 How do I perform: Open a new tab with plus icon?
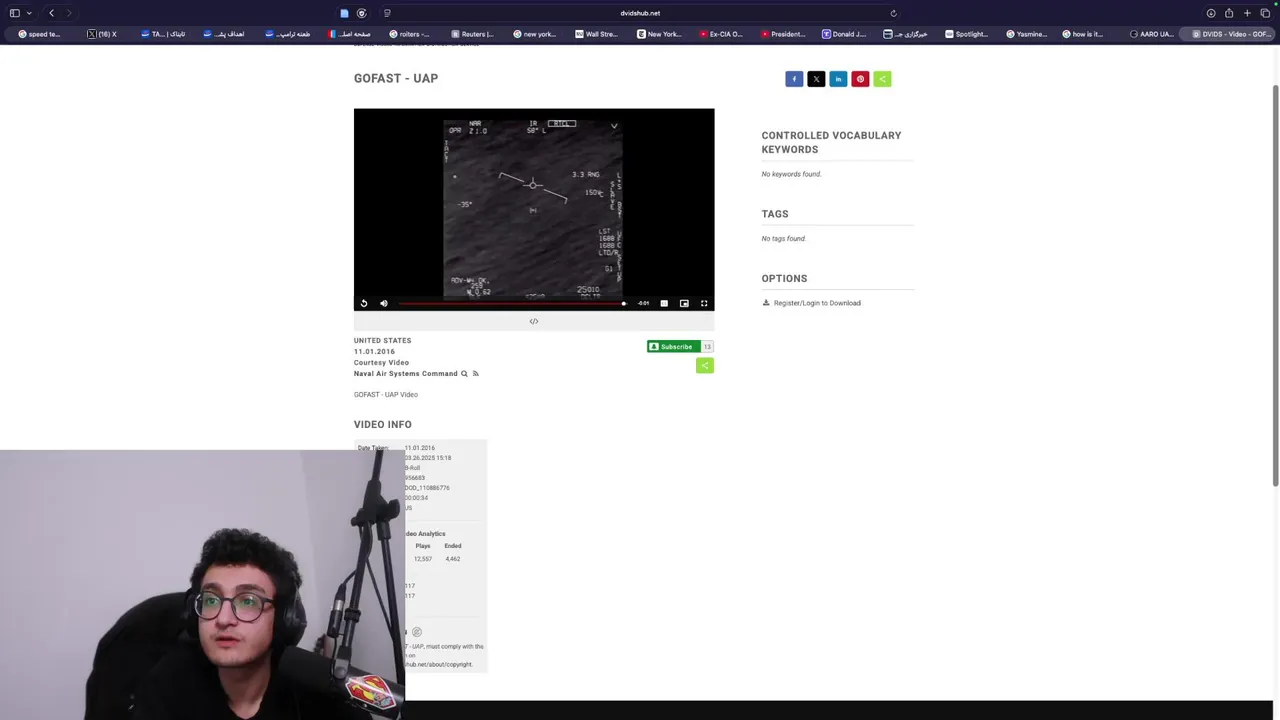[1247, 13]
